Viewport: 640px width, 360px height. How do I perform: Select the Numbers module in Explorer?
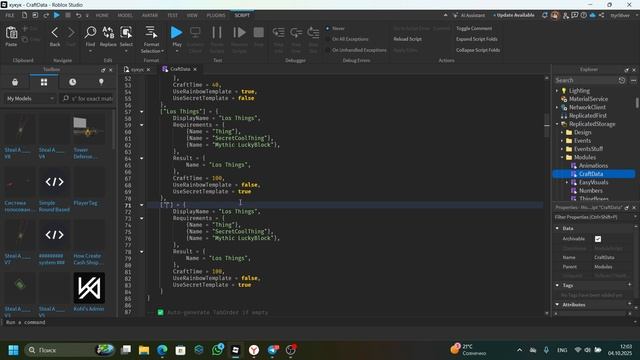coord(591,191)
